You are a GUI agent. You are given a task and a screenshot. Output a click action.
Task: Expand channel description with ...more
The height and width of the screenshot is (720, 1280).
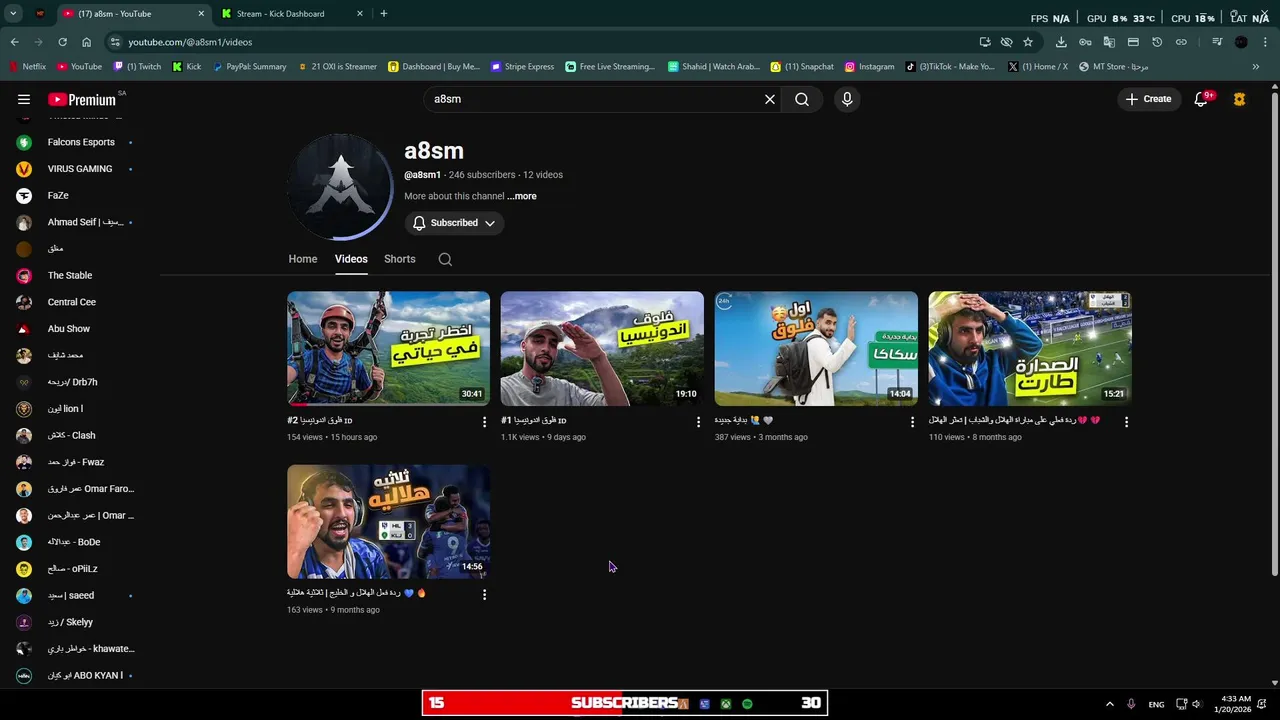(521, 196)
